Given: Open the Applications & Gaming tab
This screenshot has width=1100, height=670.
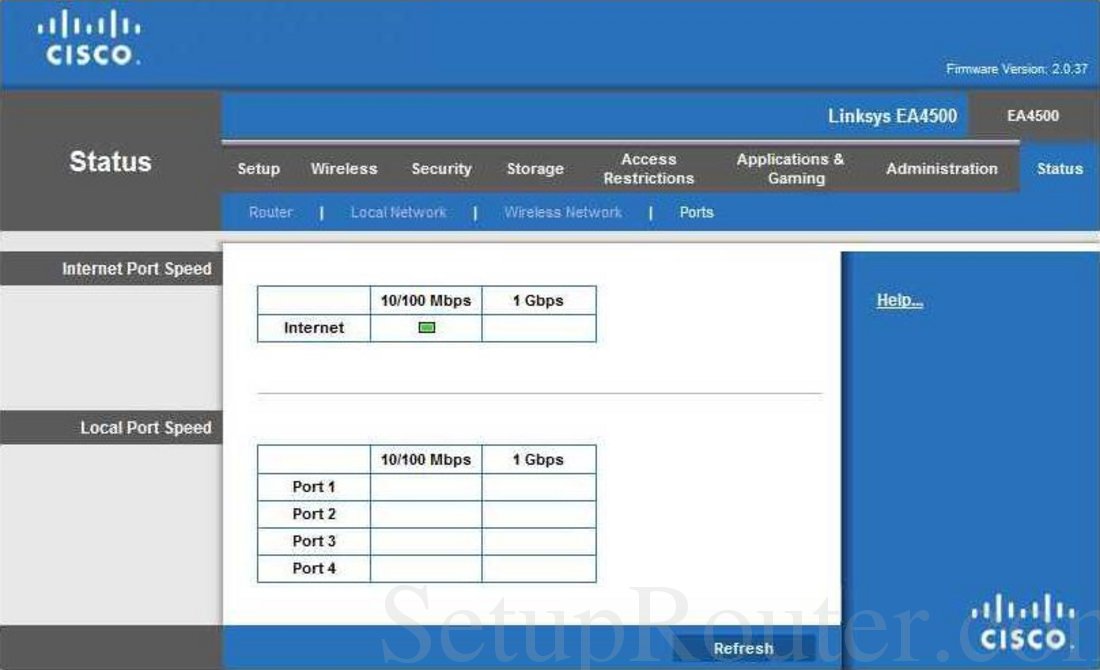Looking at the screenshot, I should click(x=790, y=168).
